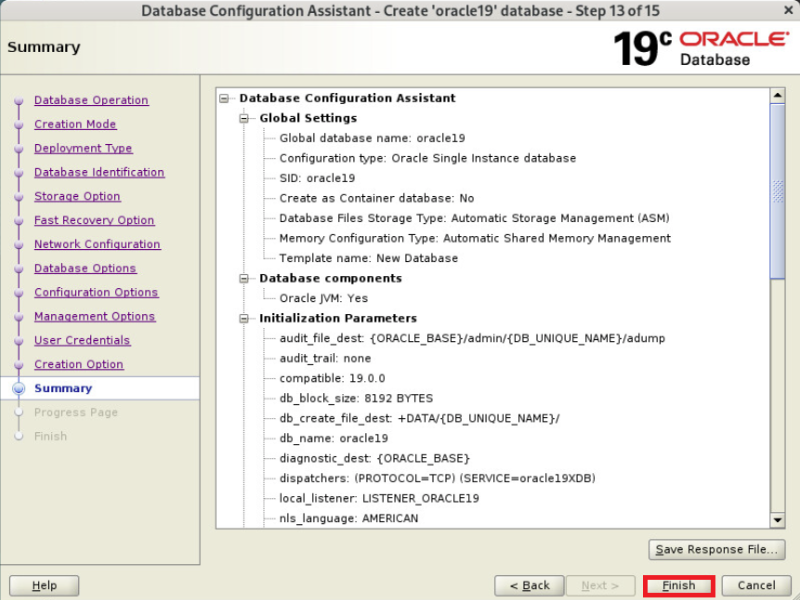Open the Fast Recovery Option step
Screen dimensions: 800x600
[94, 220]
